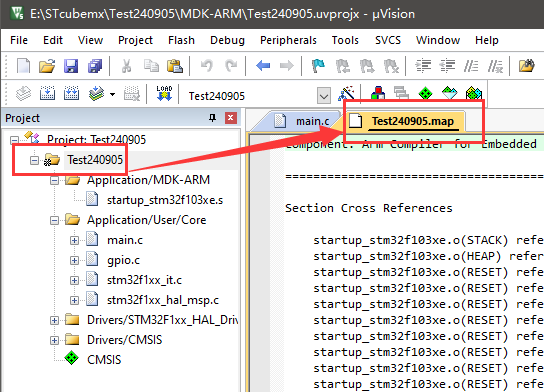This screenshot has width=544, height=392.
Task: Open Options for Target with the magic wand icon
Action: [x=346, y=94]
